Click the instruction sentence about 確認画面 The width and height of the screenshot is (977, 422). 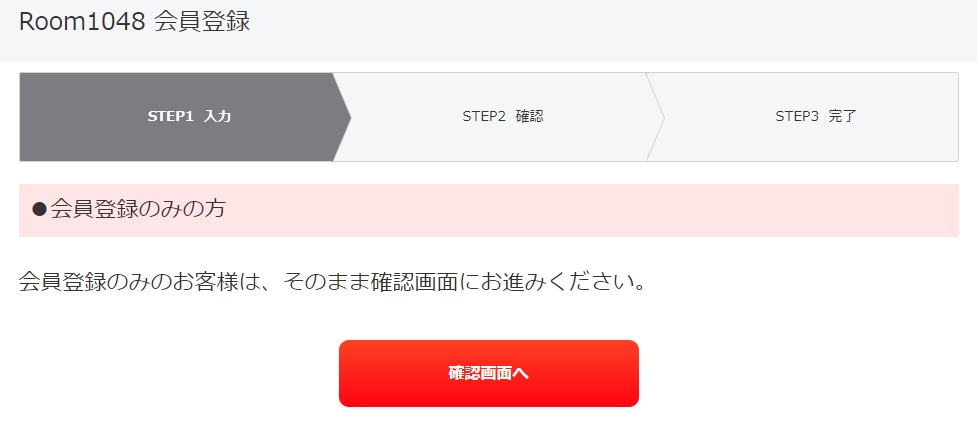pyautogui.click(x=331, y=282)
